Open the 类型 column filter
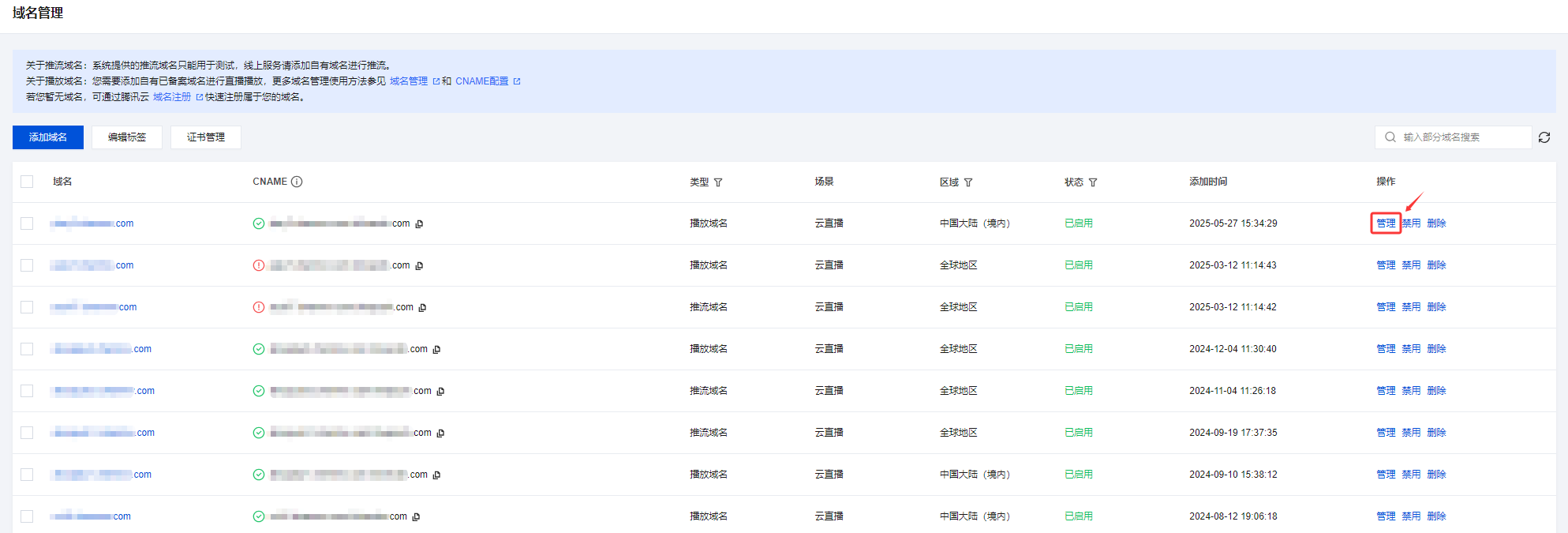The image size is (1568, 533). tap(718, 182)
